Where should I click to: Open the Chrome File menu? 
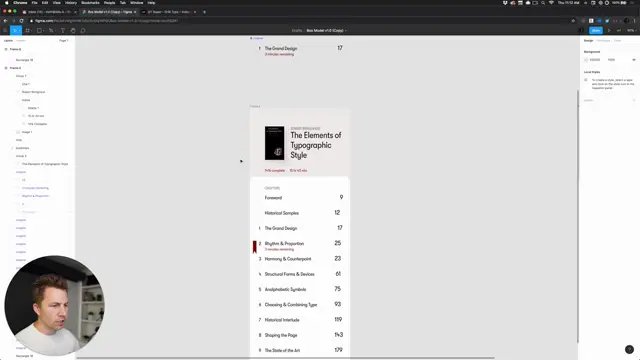coord(35,3)
